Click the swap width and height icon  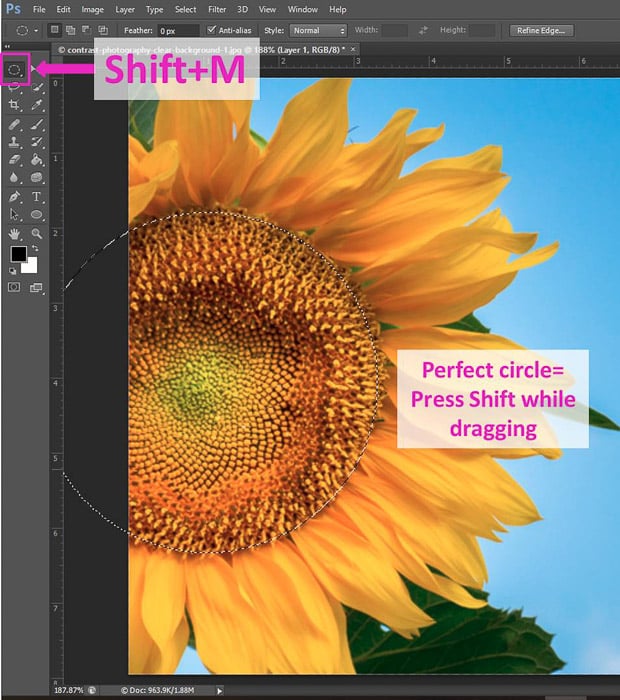423,30
